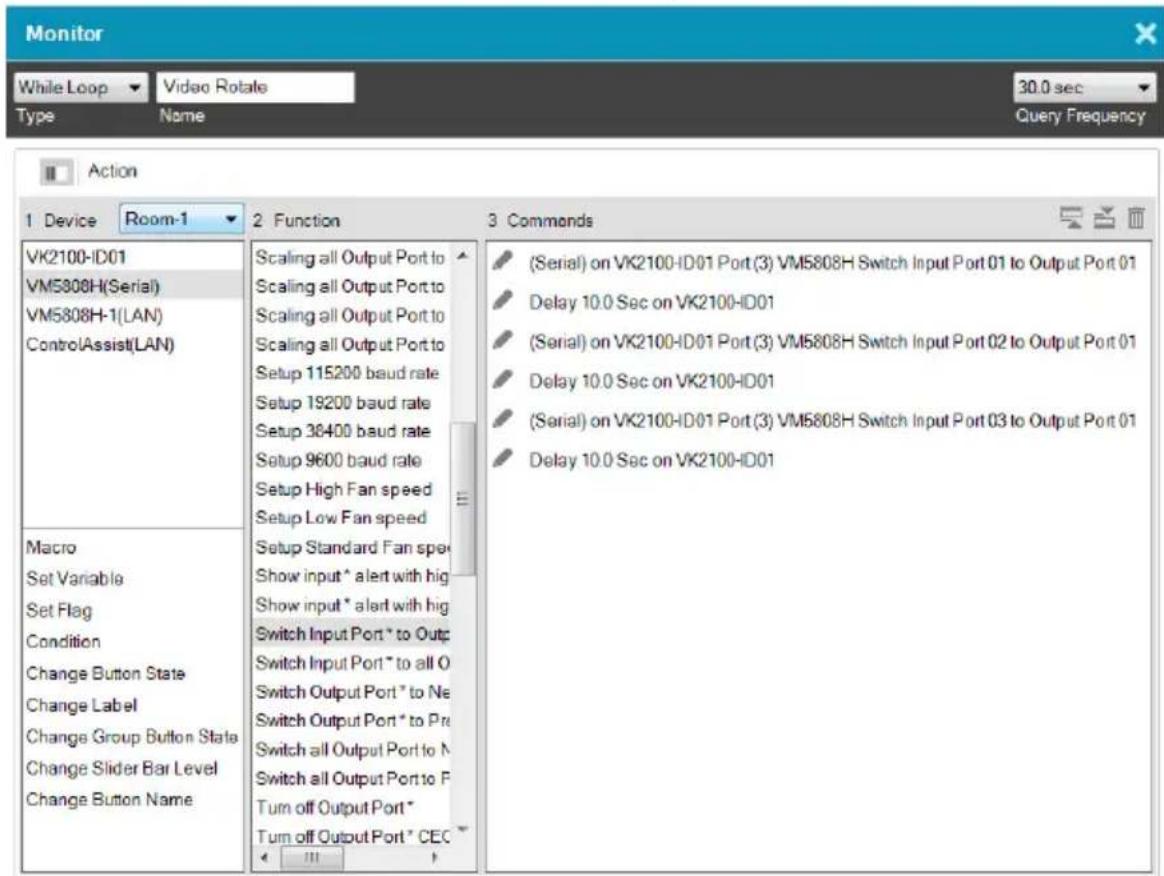Click function list scroll down arrow
This screenshot has width=1164, height=876.
[x=462, y=828]
